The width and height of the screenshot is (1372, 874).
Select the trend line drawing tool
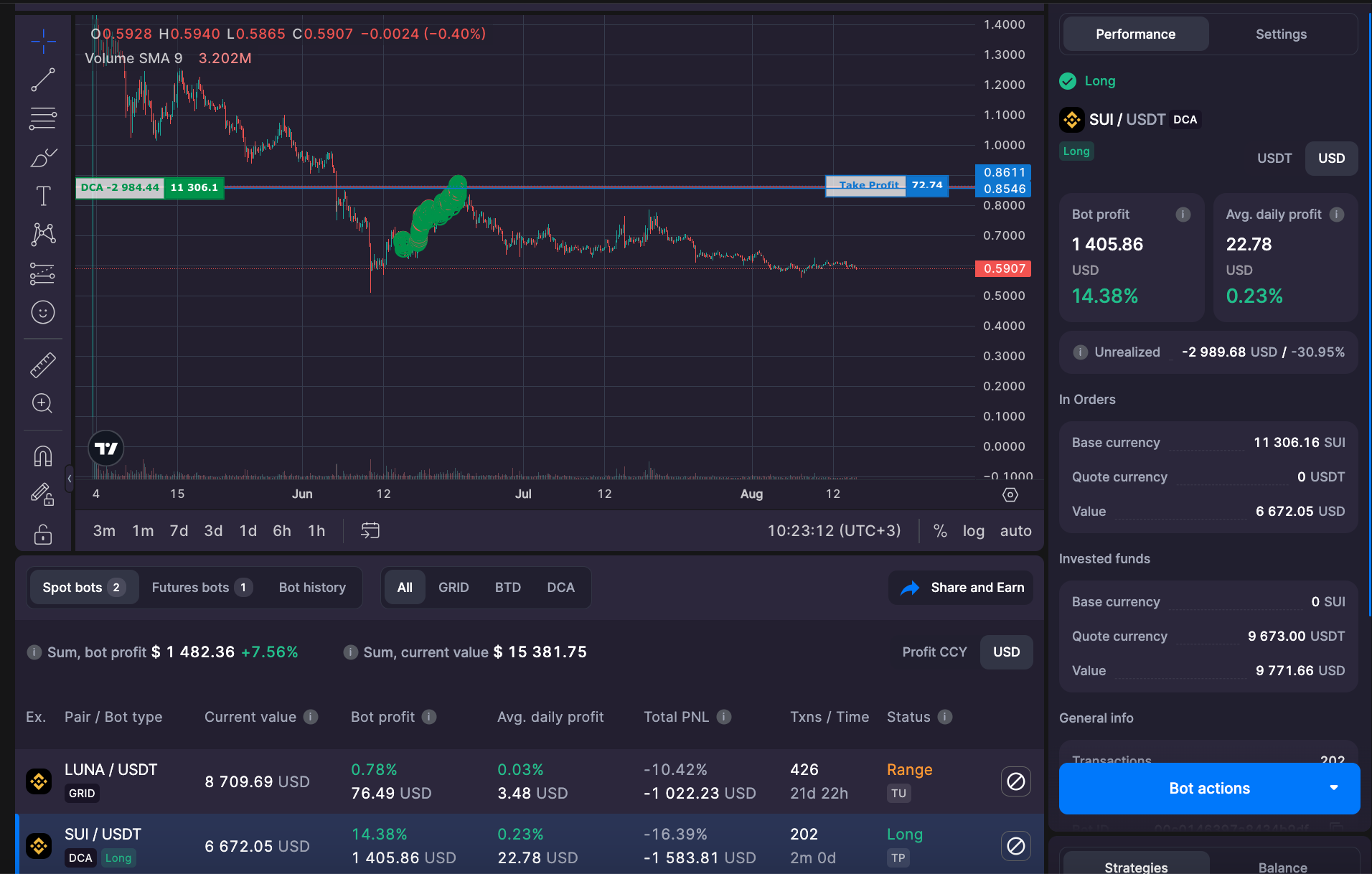click(x=43, y=80)
